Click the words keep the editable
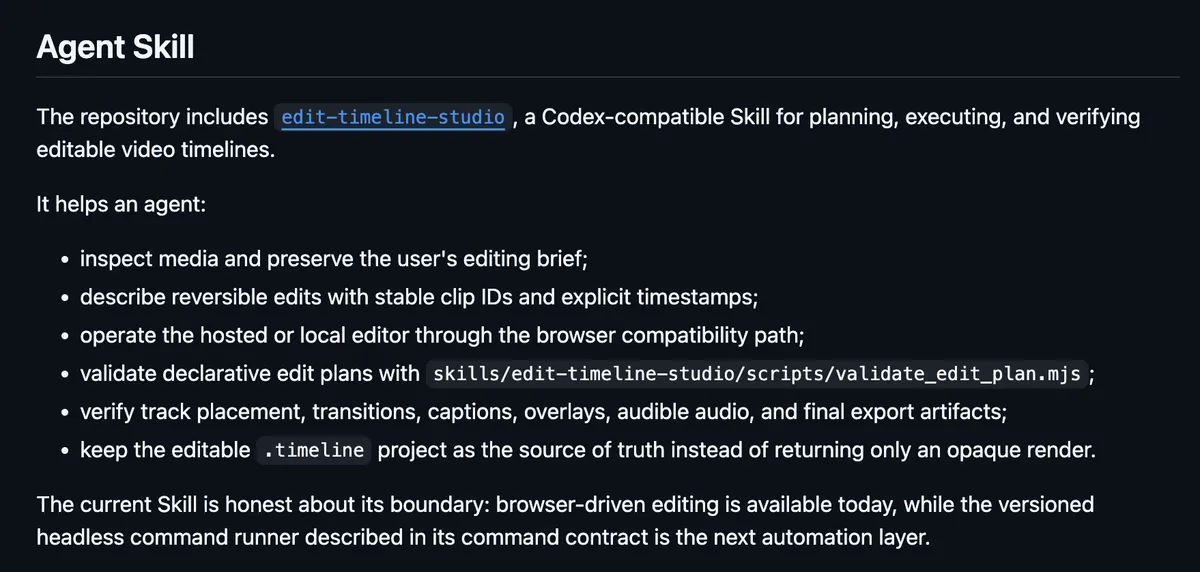1200x572 pixels. (165, 450)
